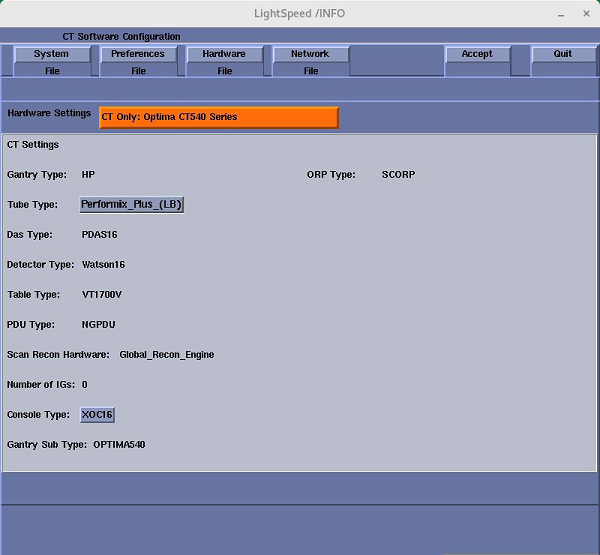Open the Network configuration section

click(x=310, y=54)
